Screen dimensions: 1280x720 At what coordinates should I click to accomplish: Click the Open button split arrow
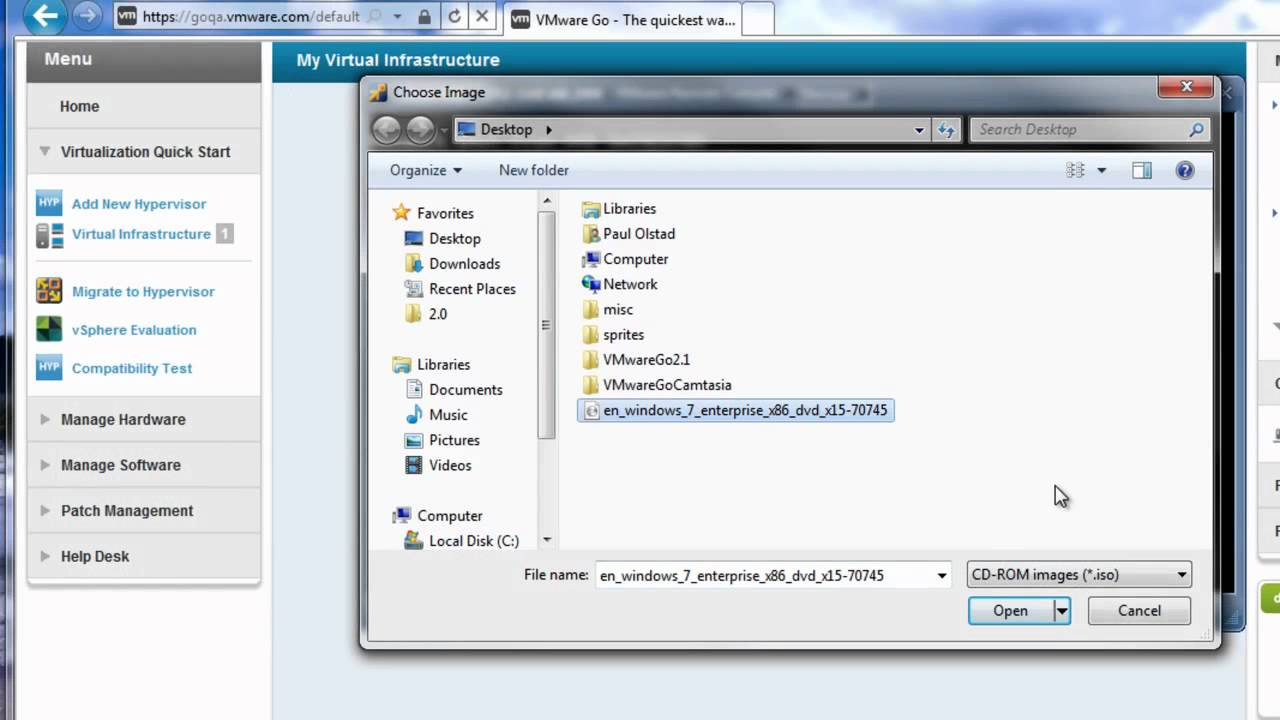click(1061, 611)
